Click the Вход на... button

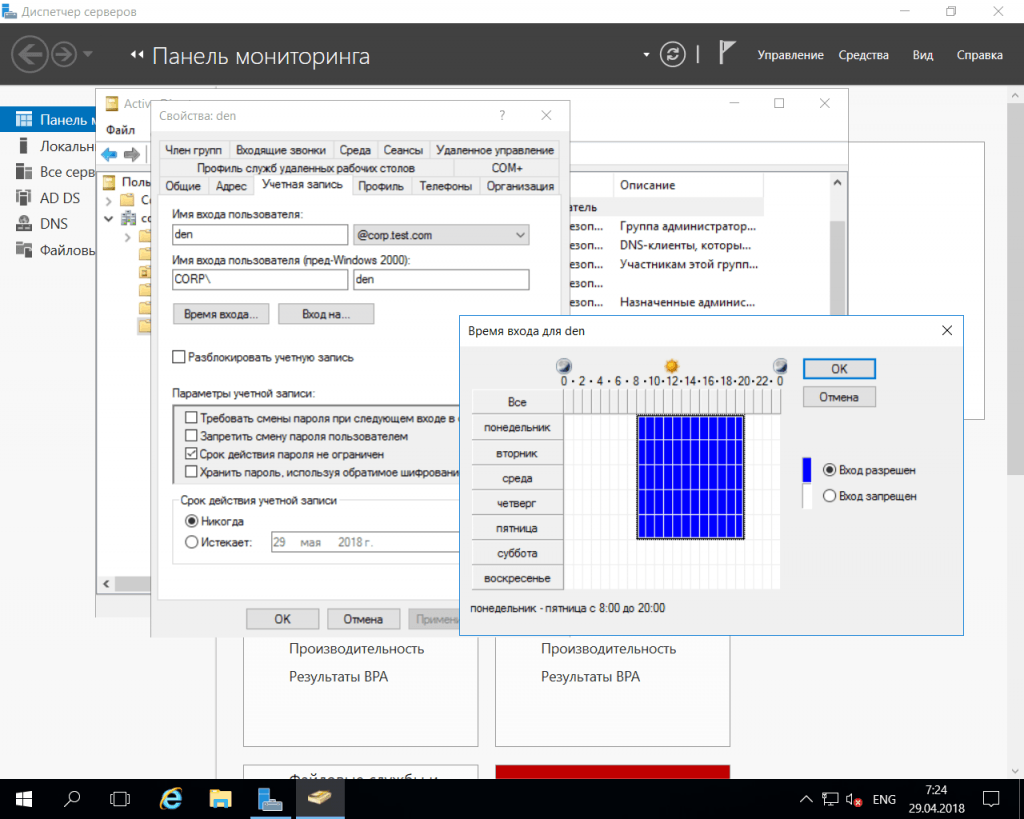[325, 314]
